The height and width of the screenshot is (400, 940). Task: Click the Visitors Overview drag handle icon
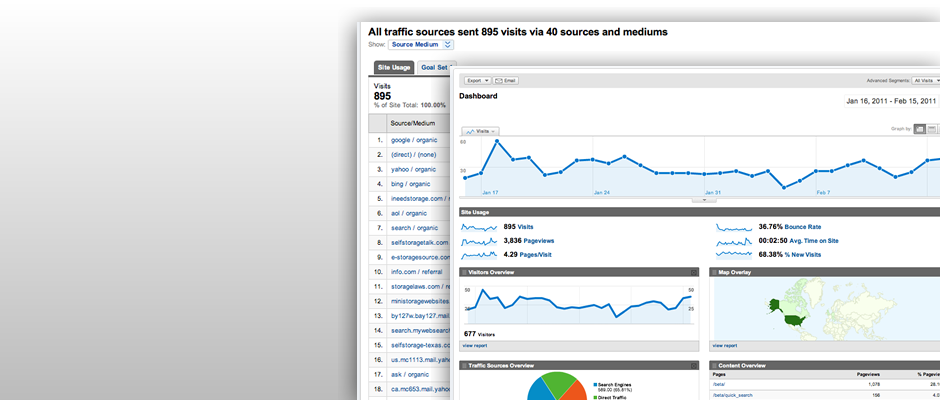click(464, 273)
